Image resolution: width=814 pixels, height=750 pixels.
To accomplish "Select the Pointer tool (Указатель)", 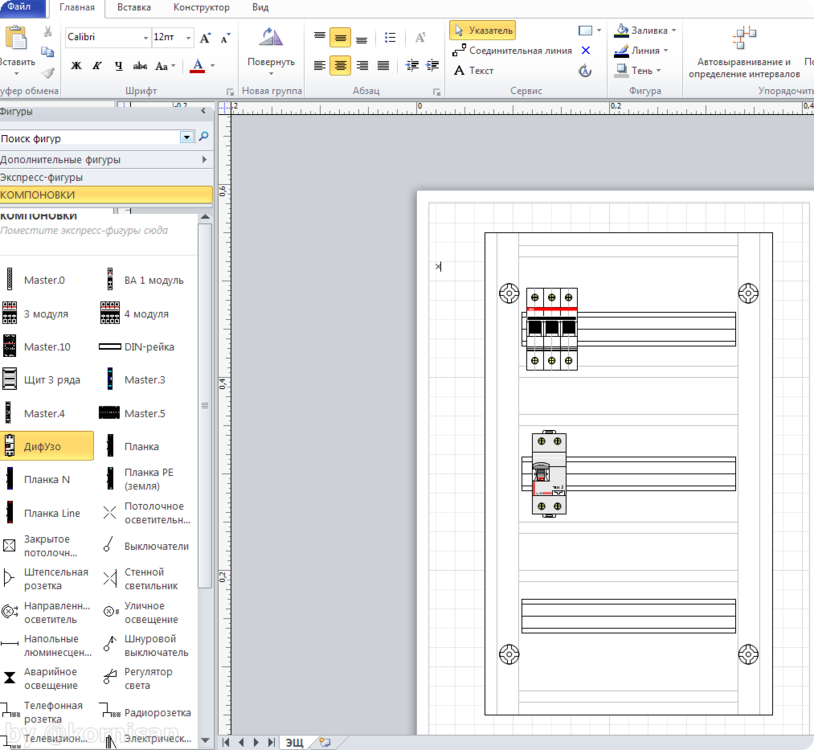I will click(482, 30).
